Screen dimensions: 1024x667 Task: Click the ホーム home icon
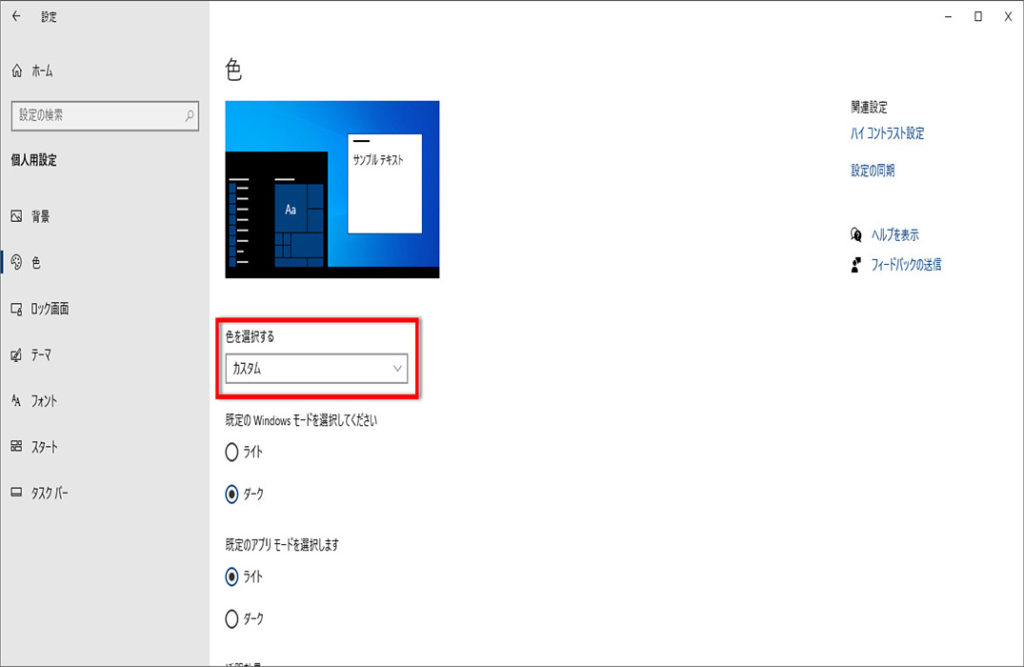[x=16, y=71]
